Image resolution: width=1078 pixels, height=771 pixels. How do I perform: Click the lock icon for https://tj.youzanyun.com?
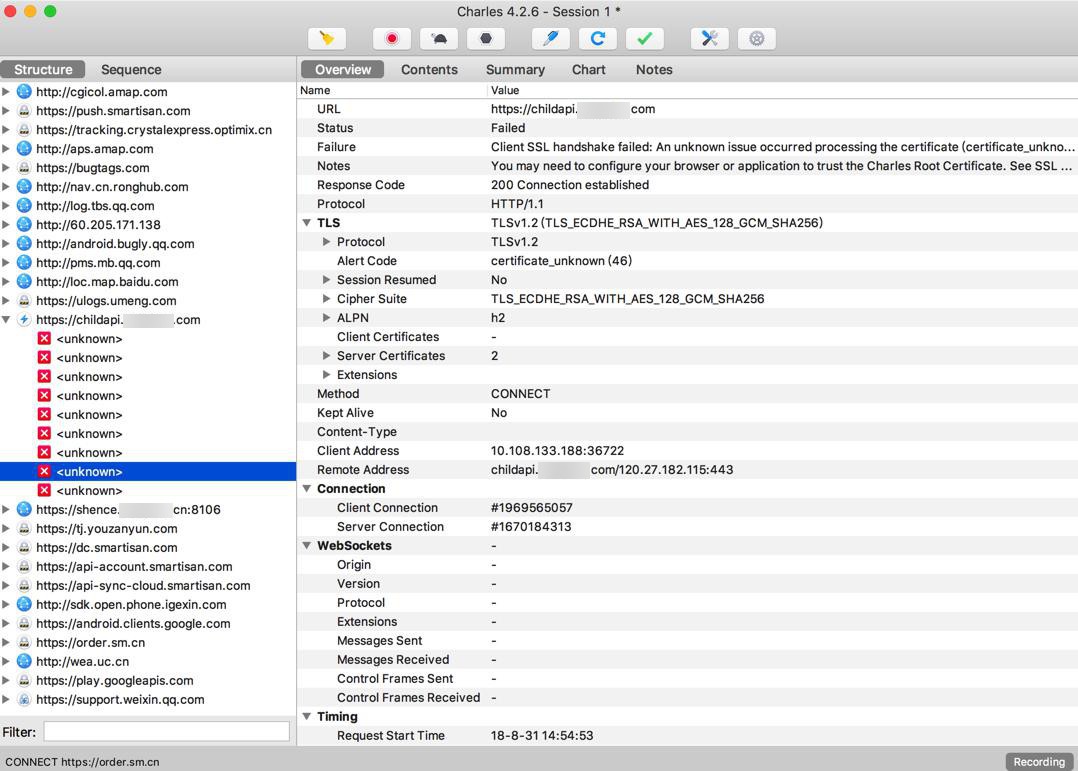tap(24, 529)
